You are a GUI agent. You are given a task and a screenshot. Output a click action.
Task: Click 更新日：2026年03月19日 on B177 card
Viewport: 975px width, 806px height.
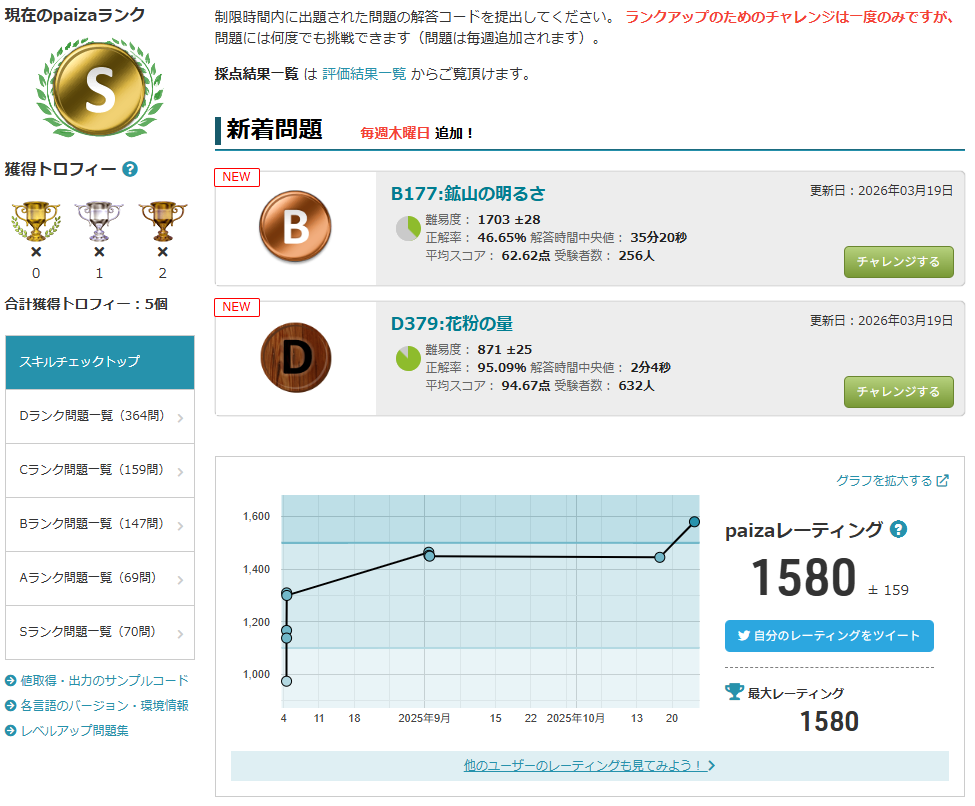[881, 191]
